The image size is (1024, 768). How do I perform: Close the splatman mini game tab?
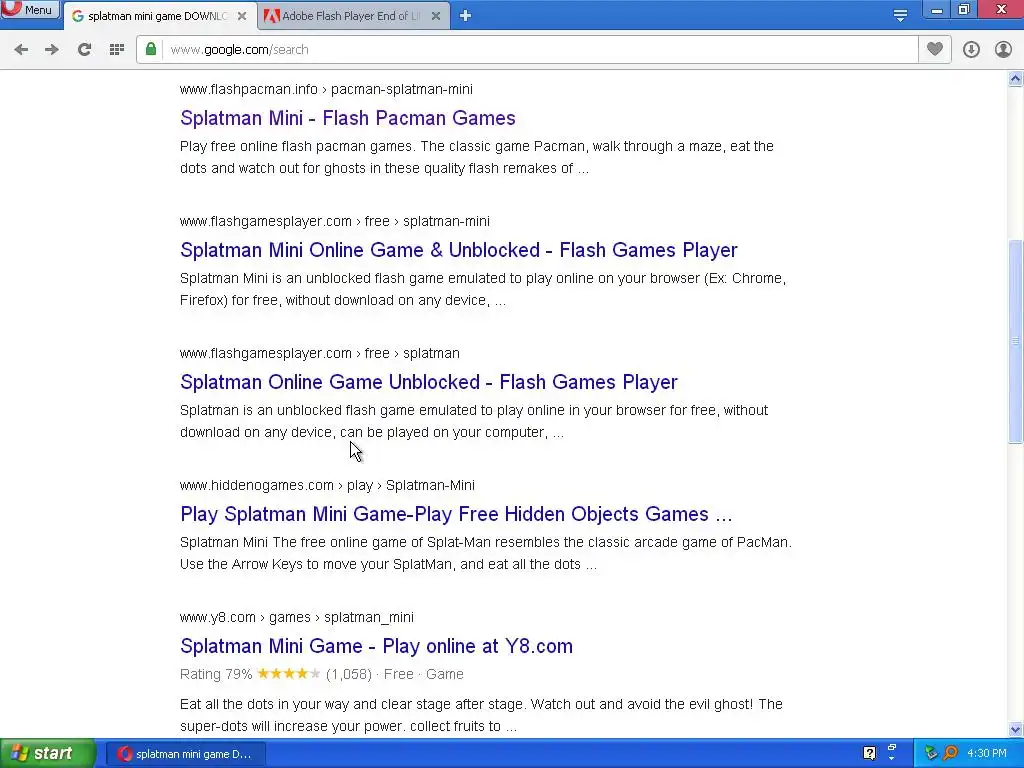[242, 16]
